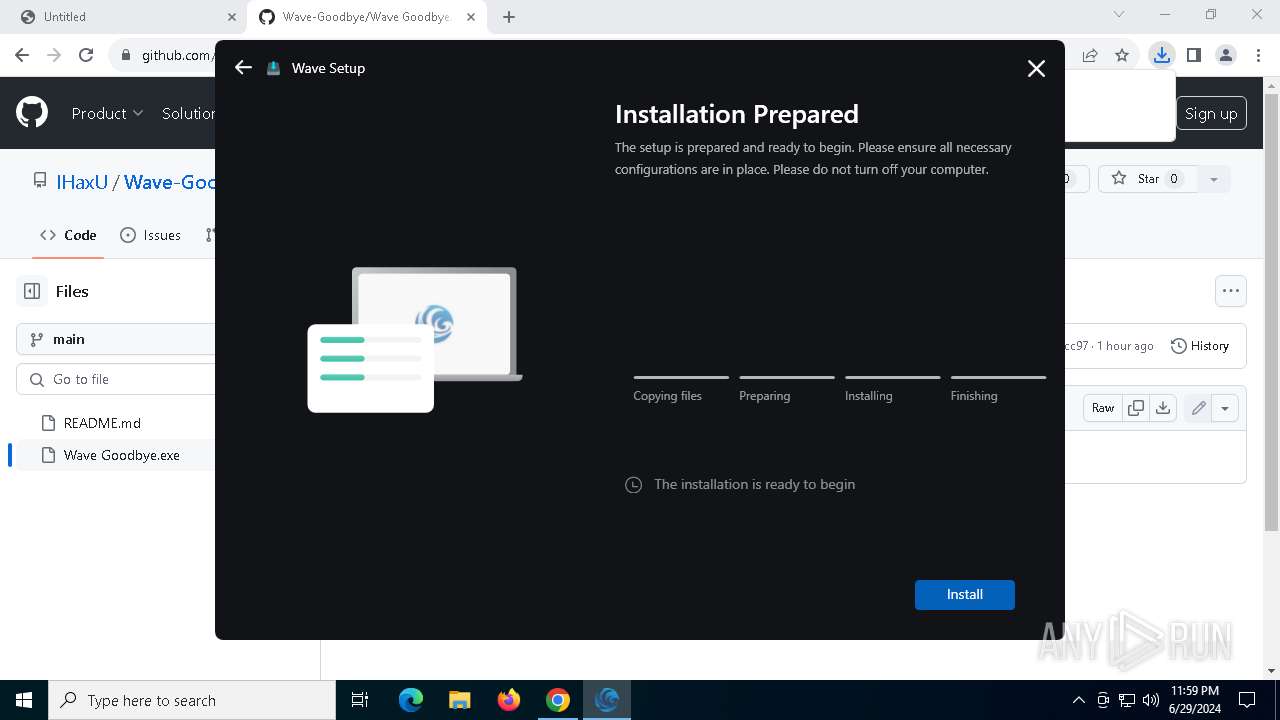Image resolution: width=1280 pixels, height=720 pixels.
Task: Copy raw file contents icon
Action: 1135,408
